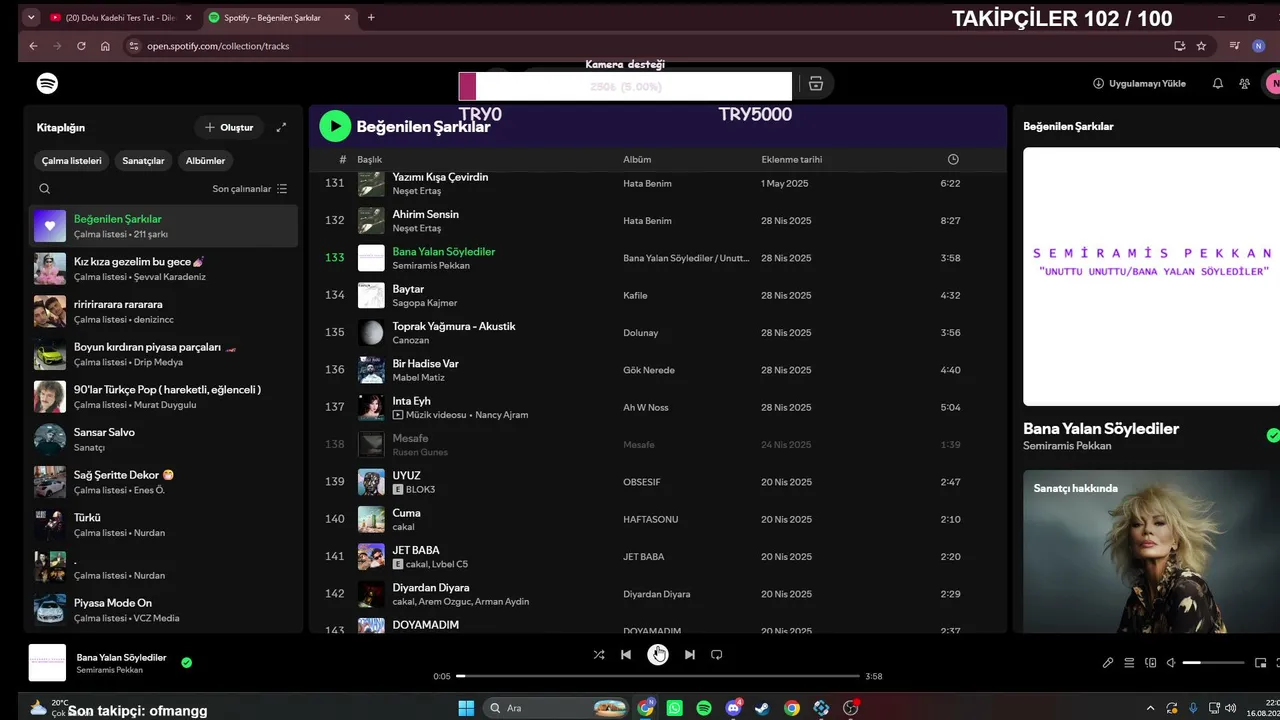Toggle repeat mode
The image size is (1280, 720).
[716, 655]
